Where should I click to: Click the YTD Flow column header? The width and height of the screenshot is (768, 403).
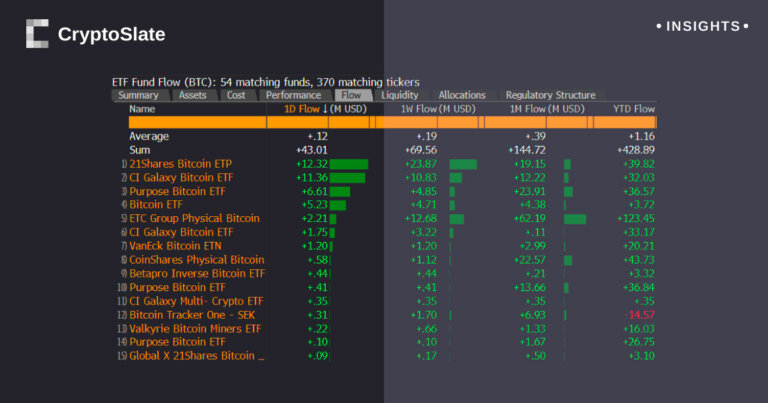coord(633,108)
